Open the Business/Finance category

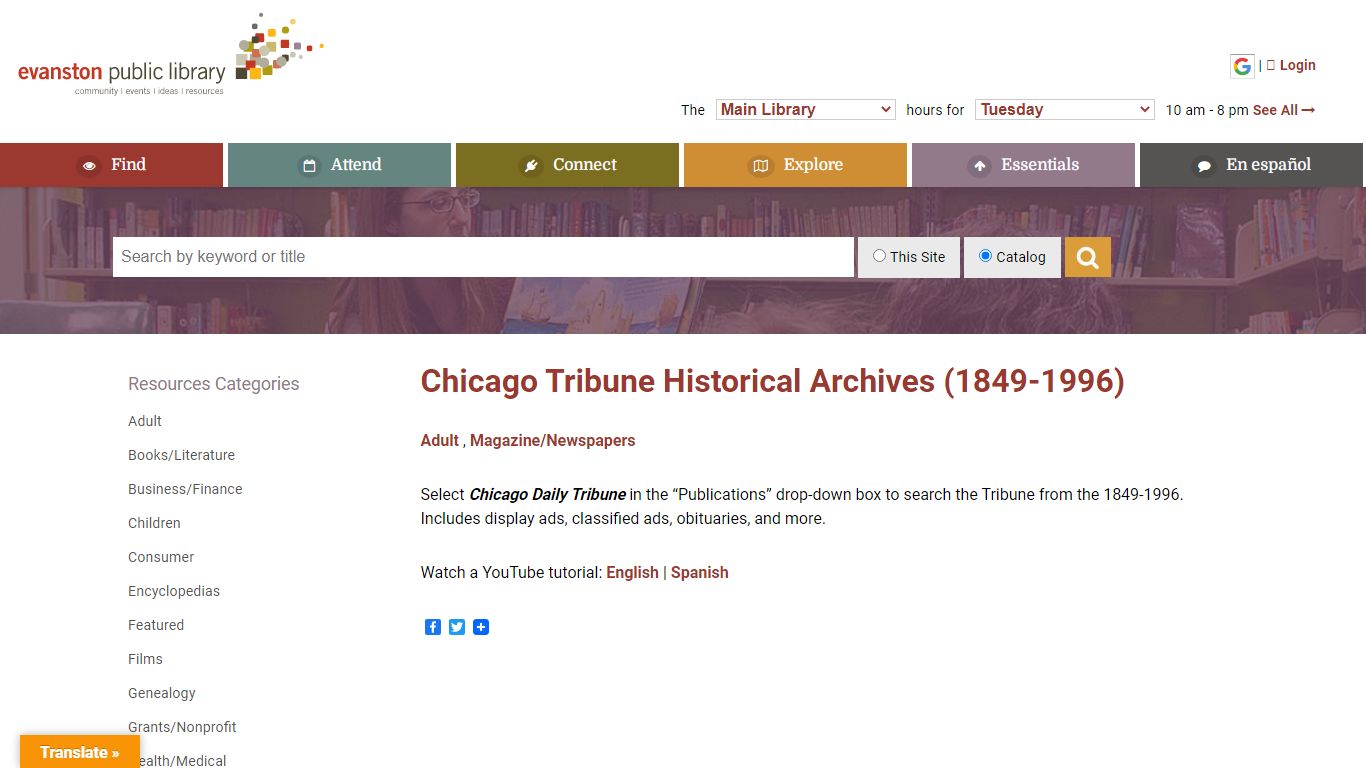[x=185, y=489]
